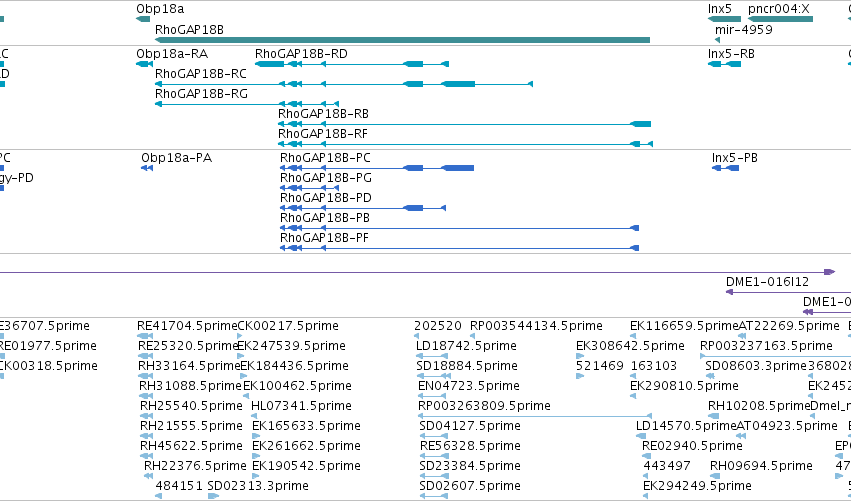Select the RhoGAP18B-RB transcript line

(465, 124)
